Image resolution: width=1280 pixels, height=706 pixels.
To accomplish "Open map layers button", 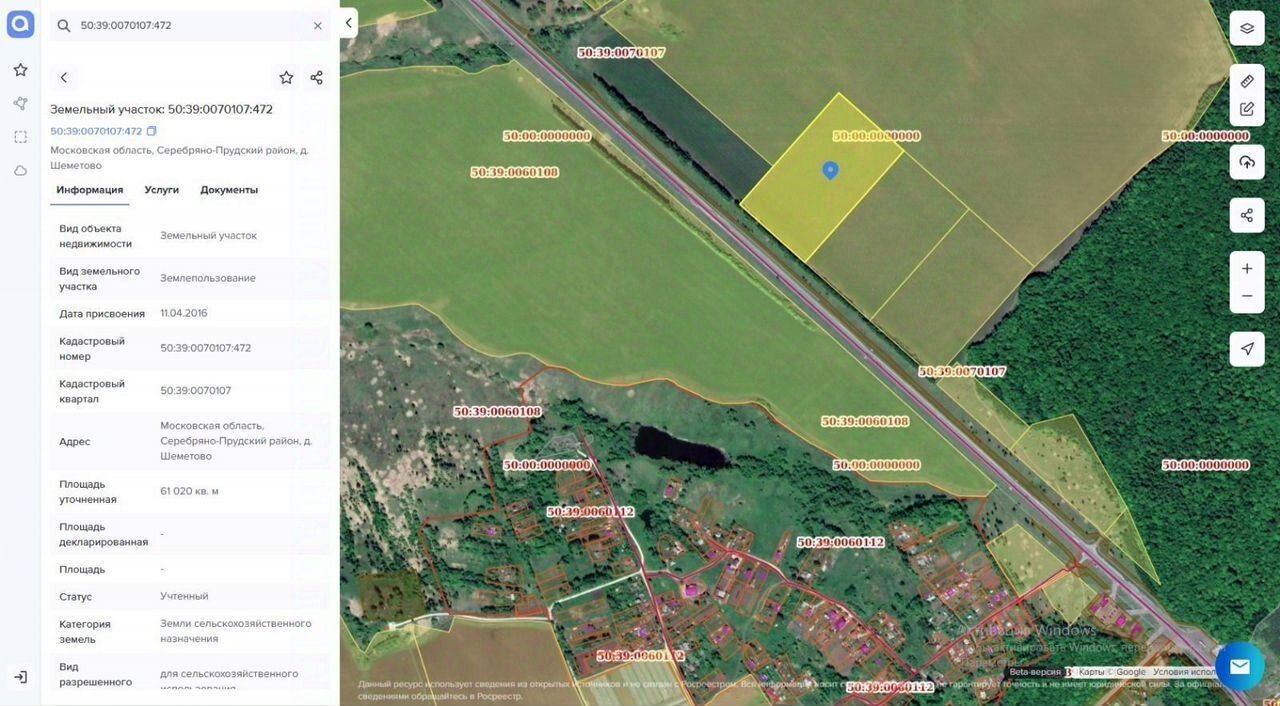I will (x=1247, y=28).
